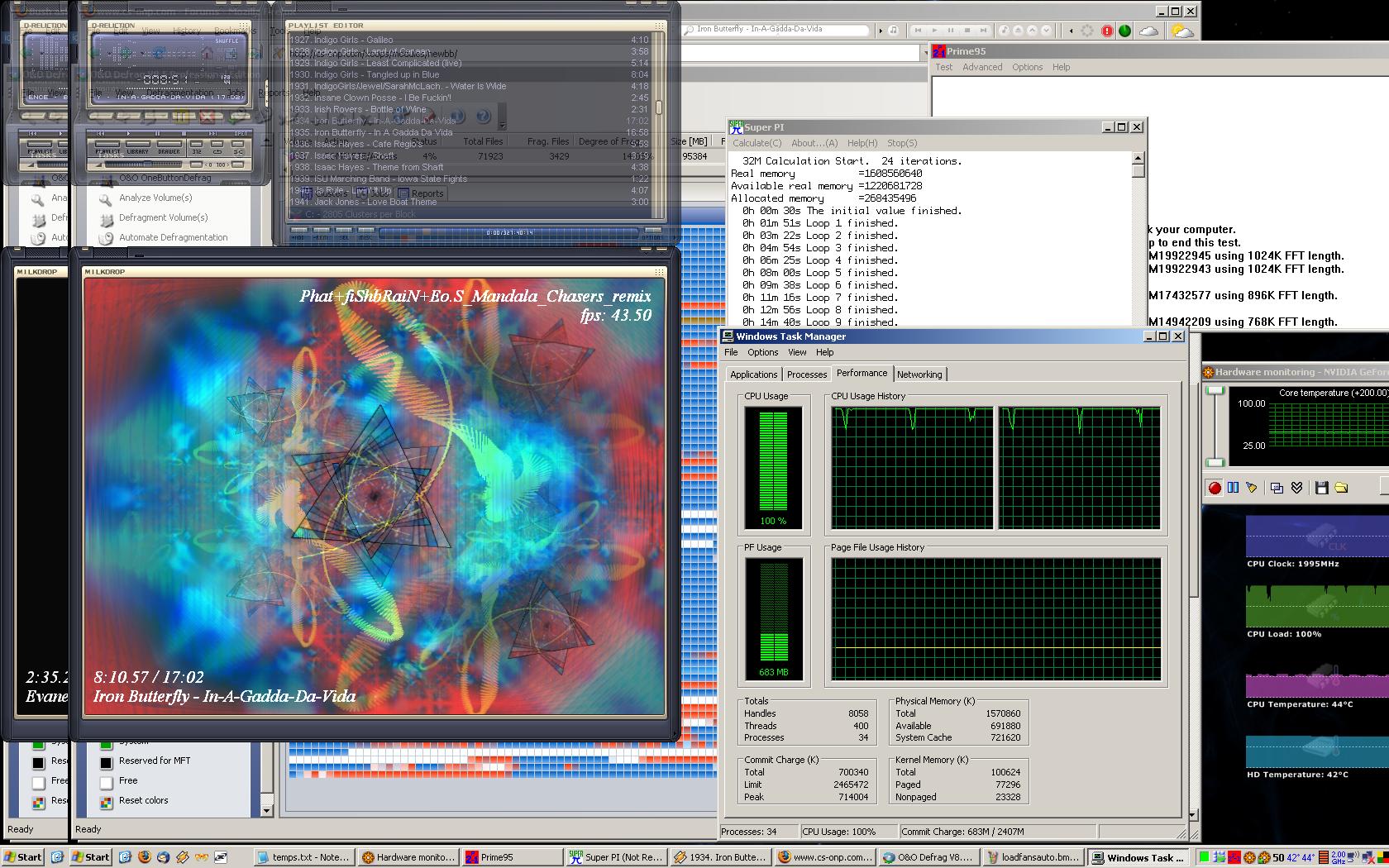
Task: Open Hardware monitor taskbar button
Action: click(x=408, y=857)
